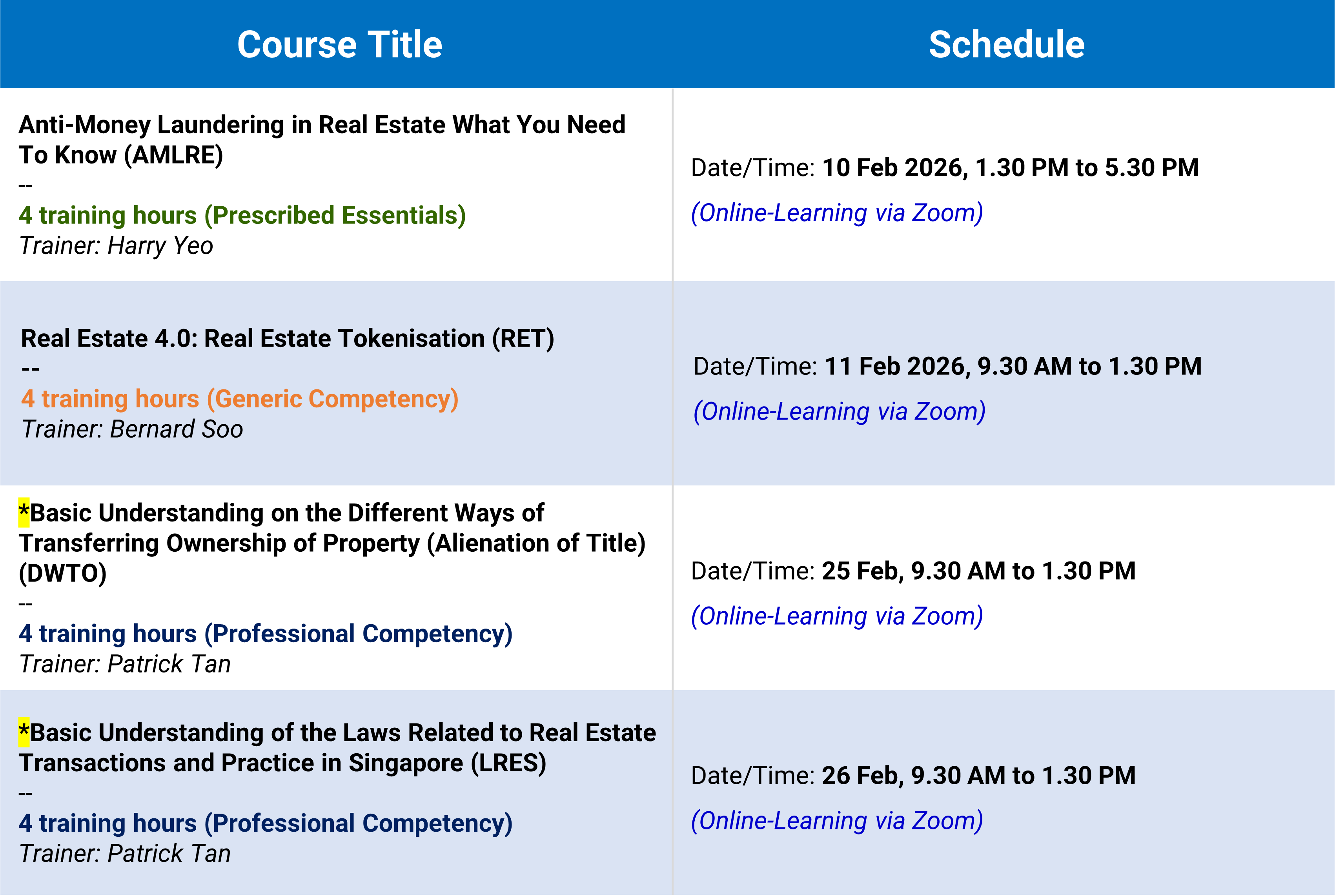The image size is (1335, 896).
Task: Click the Online-Learning via Zoom link for 25 Feb
Action: [x=837, y=616]
